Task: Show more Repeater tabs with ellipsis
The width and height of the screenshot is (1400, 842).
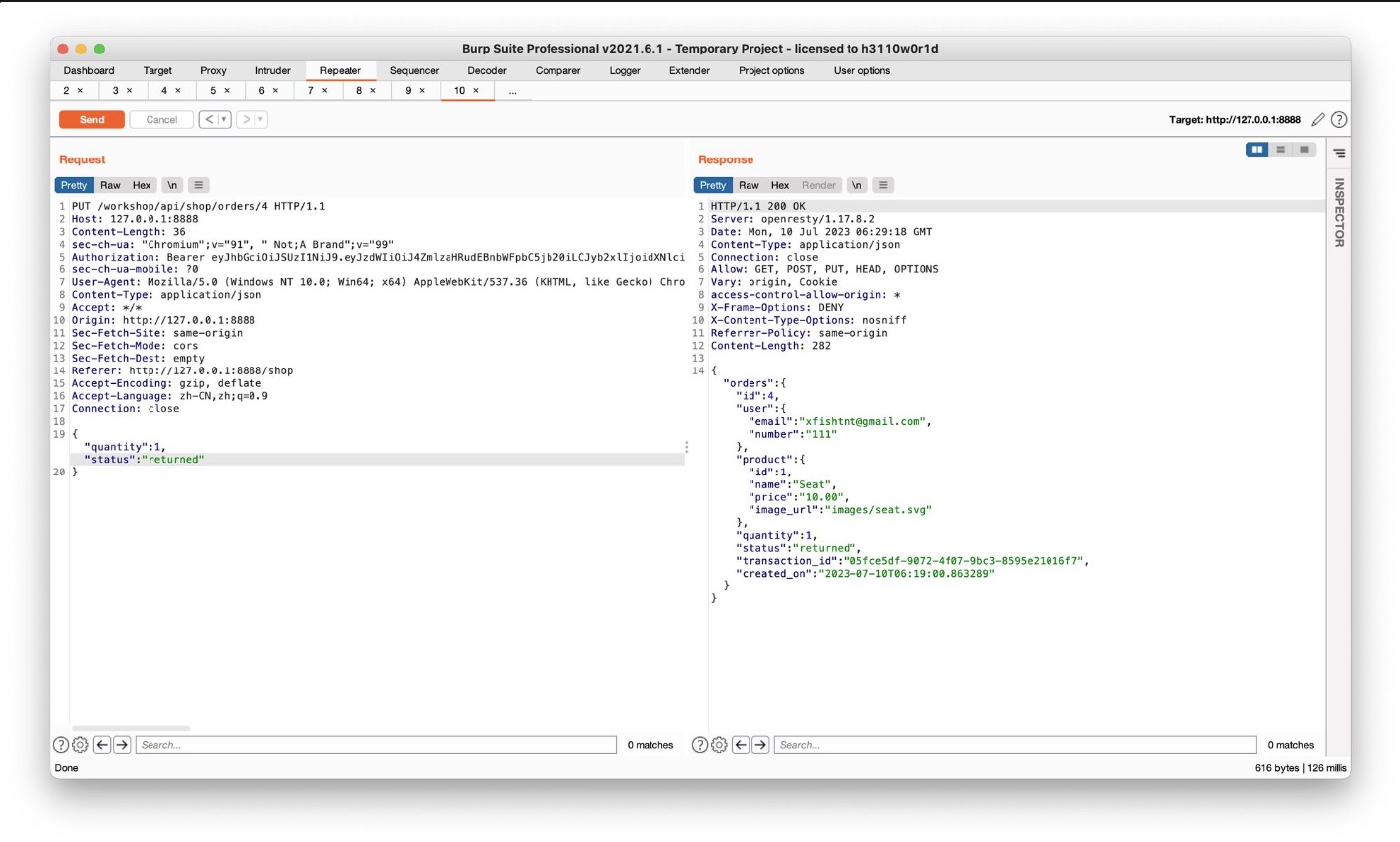Action: [x=512, y=91]
